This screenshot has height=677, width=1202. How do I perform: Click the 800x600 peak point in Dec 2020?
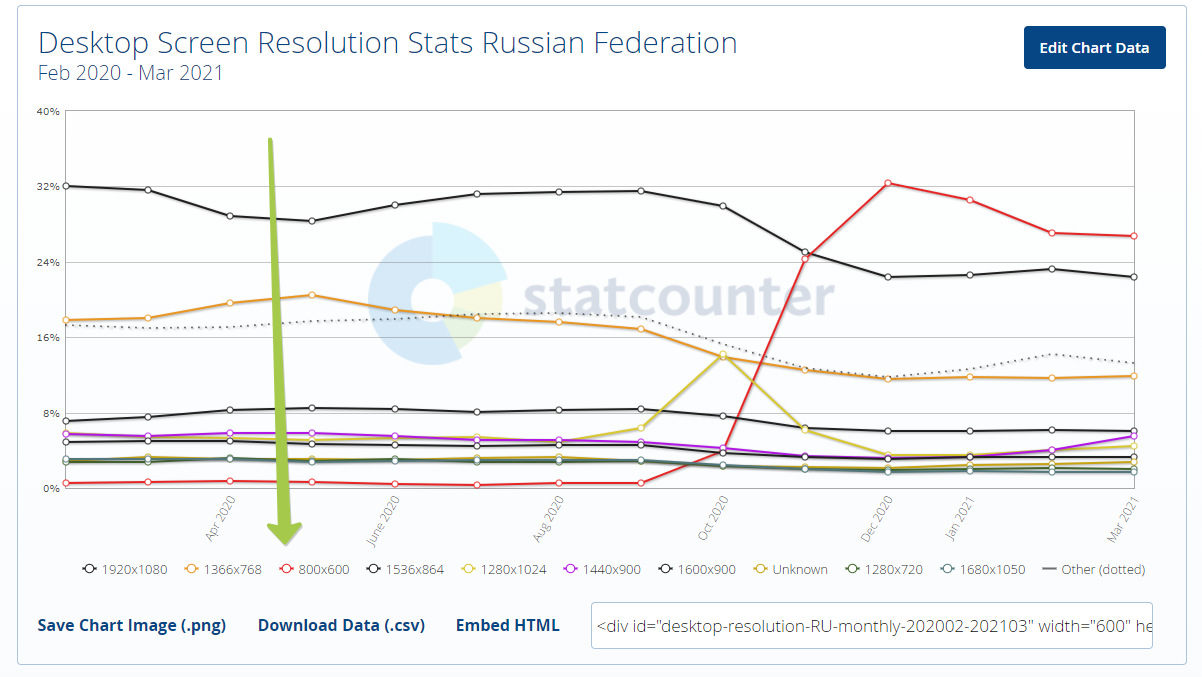887,183
